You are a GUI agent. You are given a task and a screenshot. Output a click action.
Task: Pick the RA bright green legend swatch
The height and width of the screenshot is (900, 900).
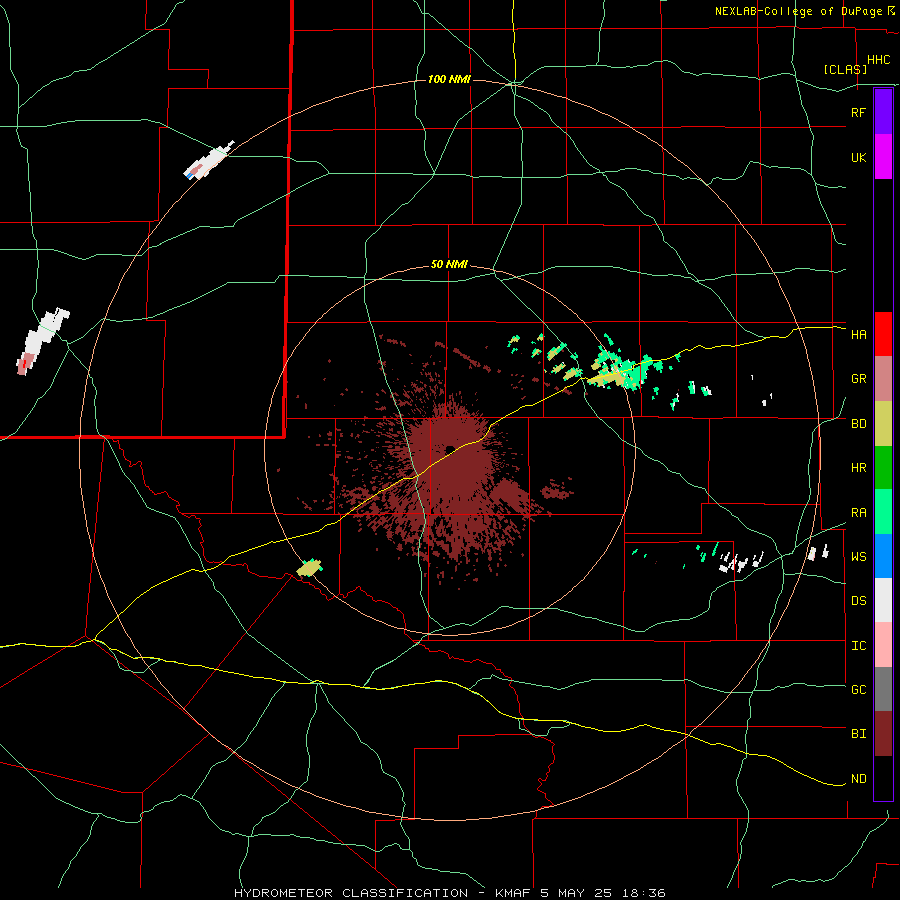pyautogui.click(x=883, y=512)
